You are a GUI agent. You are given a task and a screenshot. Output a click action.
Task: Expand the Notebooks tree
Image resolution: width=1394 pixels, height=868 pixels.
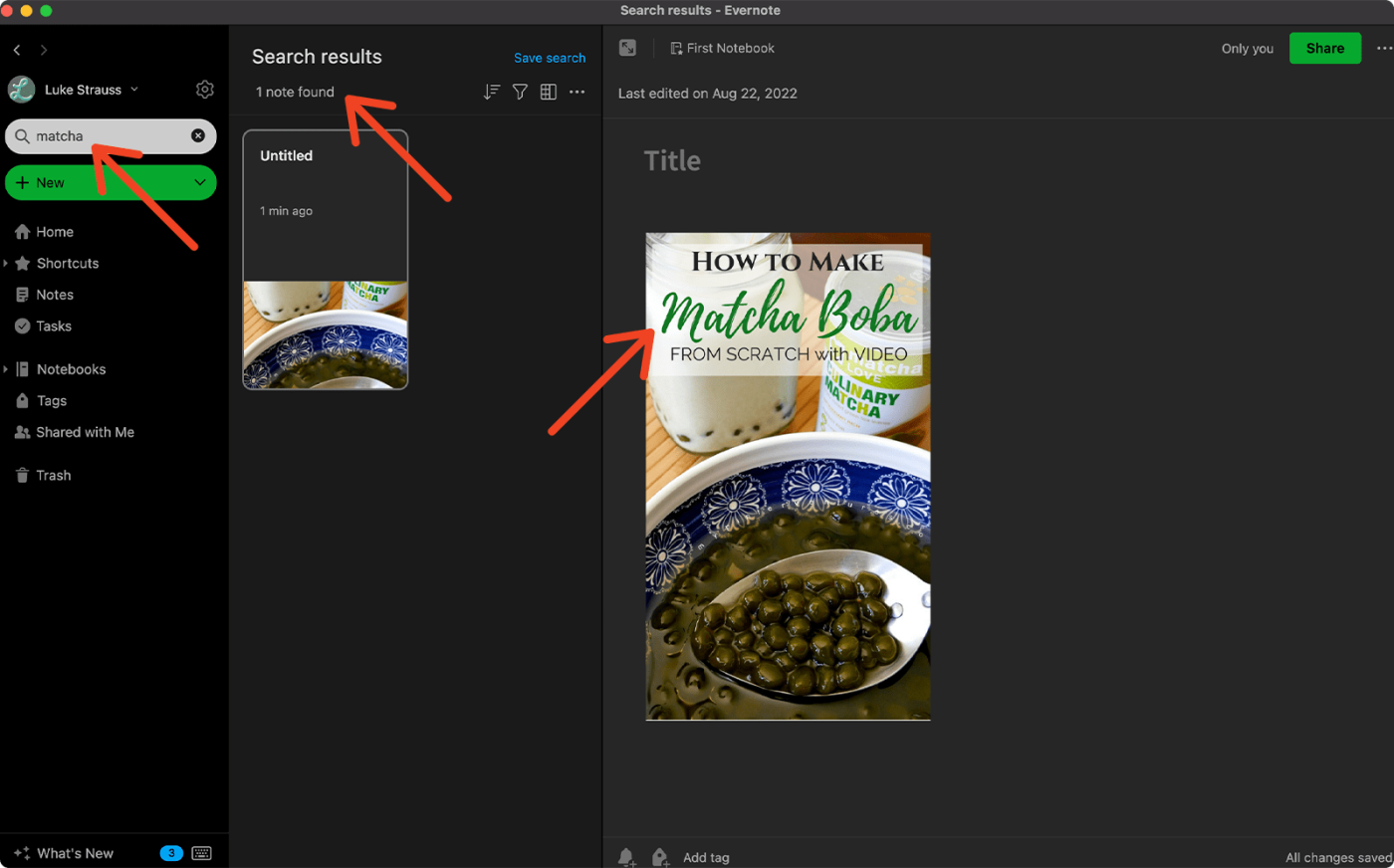(6, 369)
